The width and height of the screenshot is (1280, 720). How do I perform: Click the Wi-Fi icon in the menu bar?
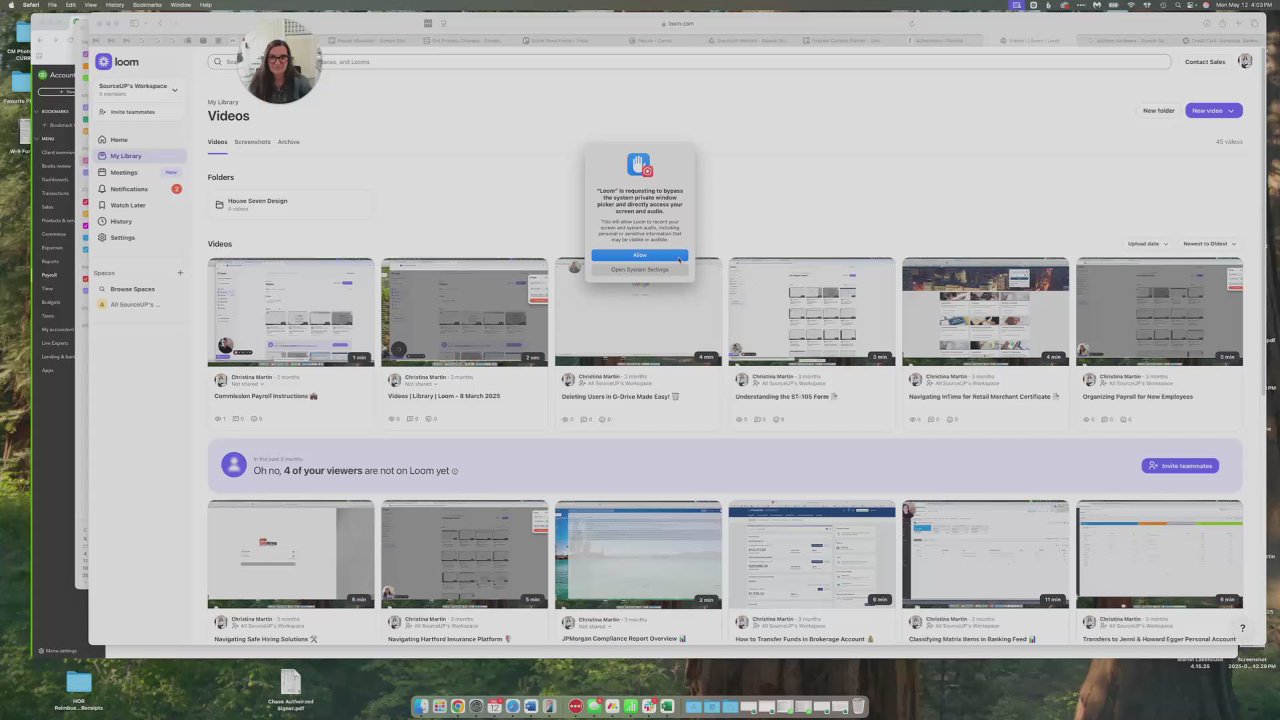click(1132, 5)
